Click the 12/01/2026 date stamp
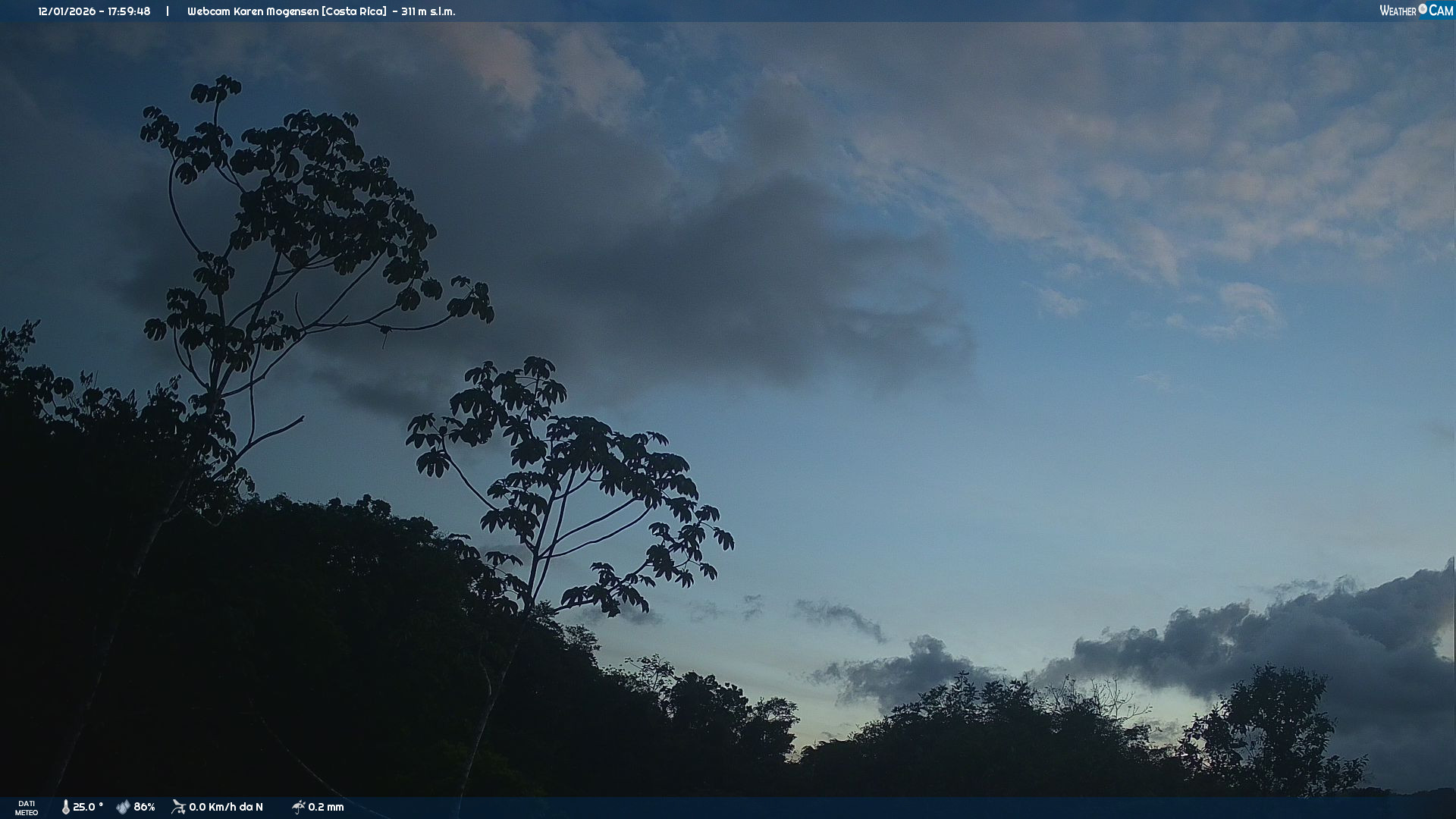The height and width of the screenshot is (819, 1456). point(66,11)
